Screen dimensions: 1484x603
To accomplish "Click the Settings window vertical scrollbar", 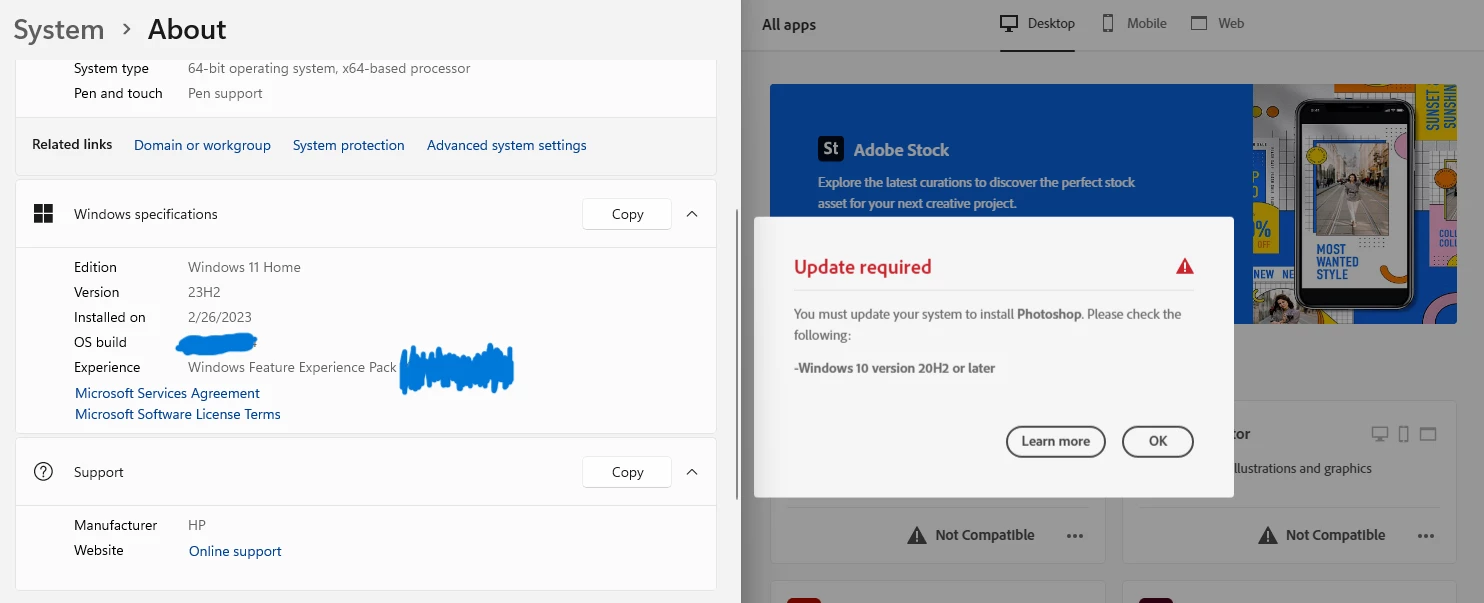I will (x=737, y=354).
